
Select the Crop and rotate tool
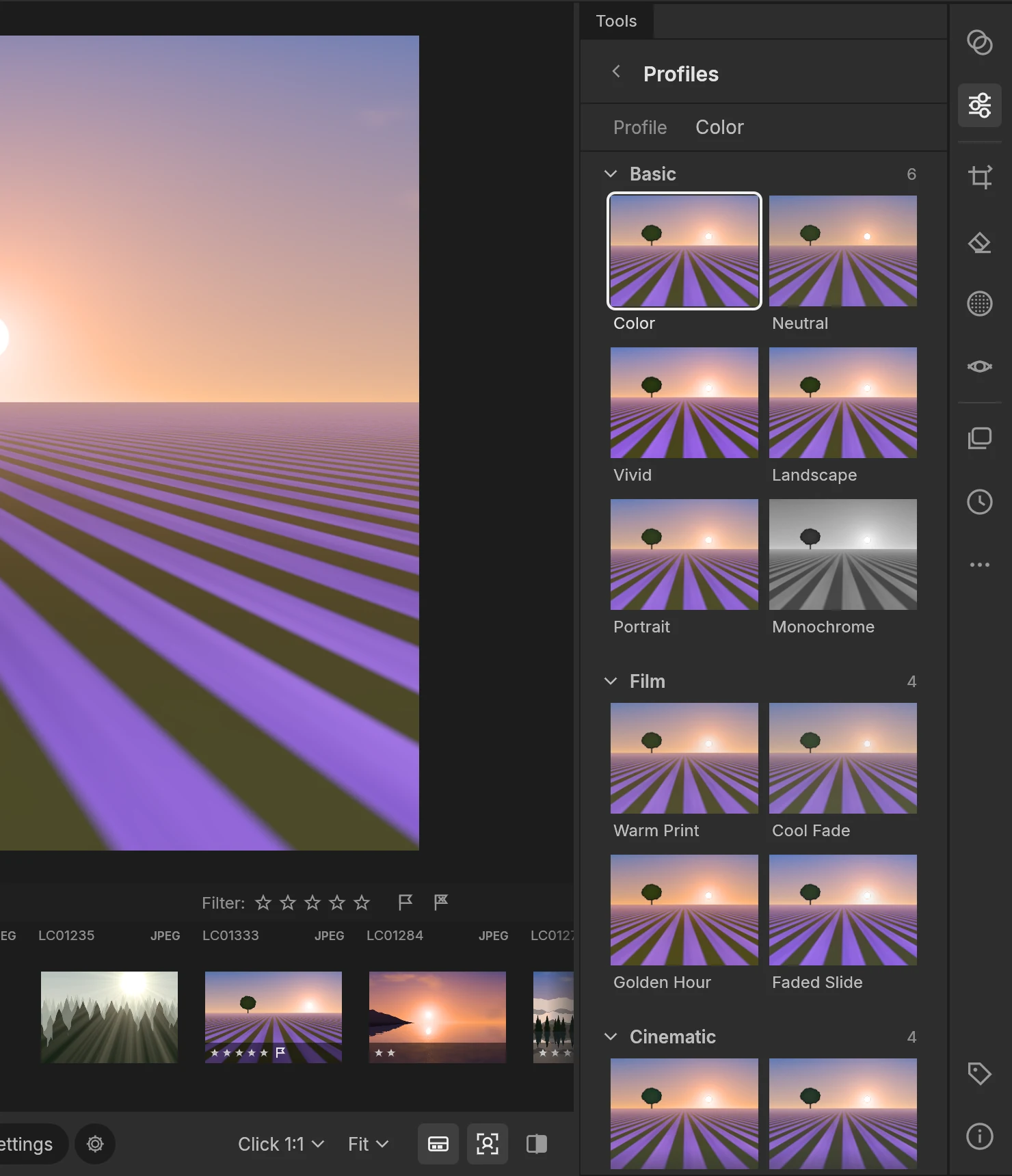coord(980,177)
